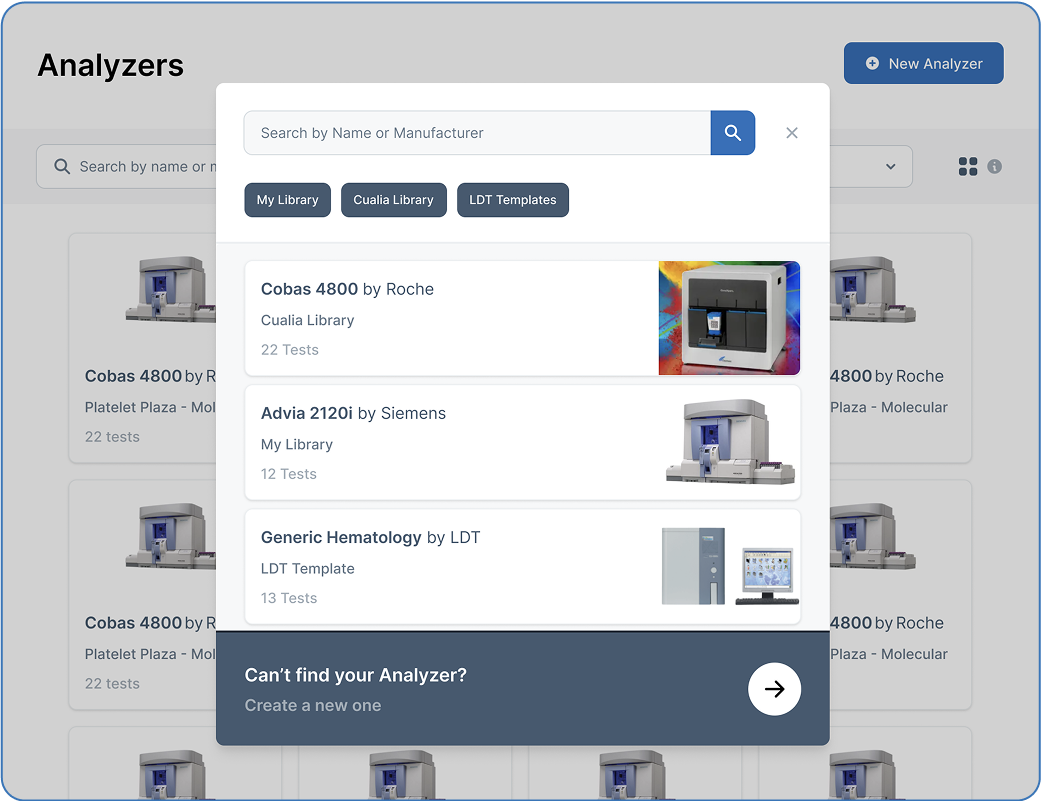The height and width of the screenshot is (801, 1041).
Task: Click the Generic Hematology thumbnail image
Action: [730, 566]
